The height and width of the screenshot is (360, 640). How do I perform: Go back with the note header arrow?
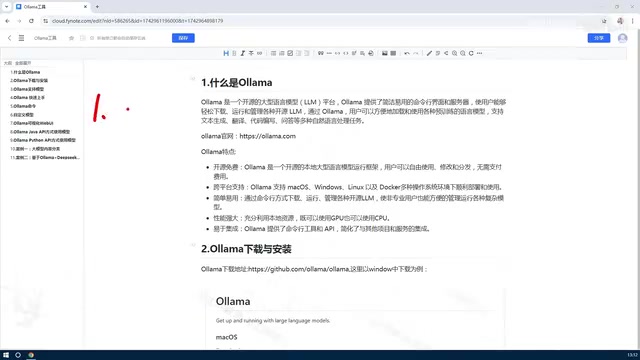[x=9, y=38]
